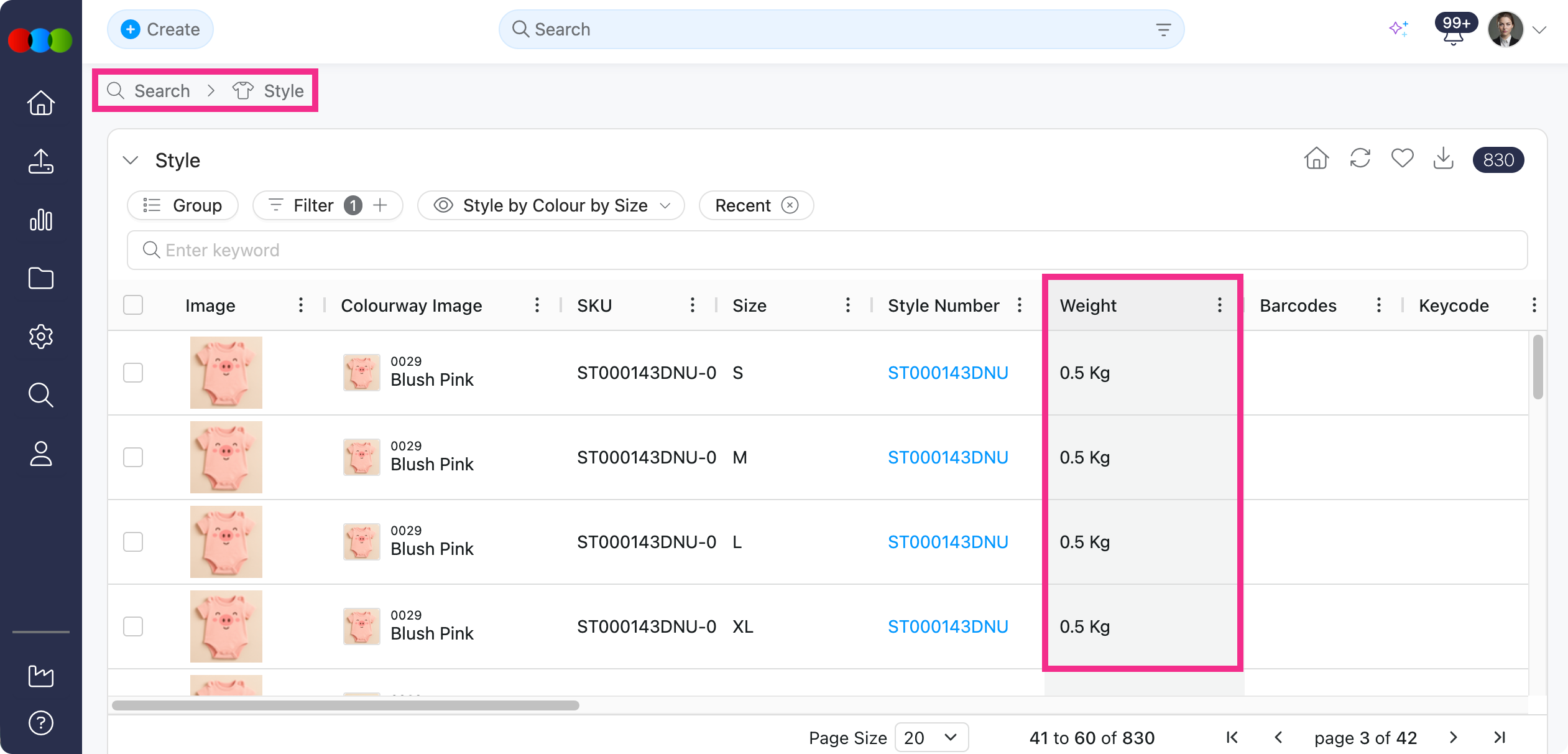Click the refresh icon in Style panel
The width and height of the screenshot is (1568, 754).
(1360, 159)
